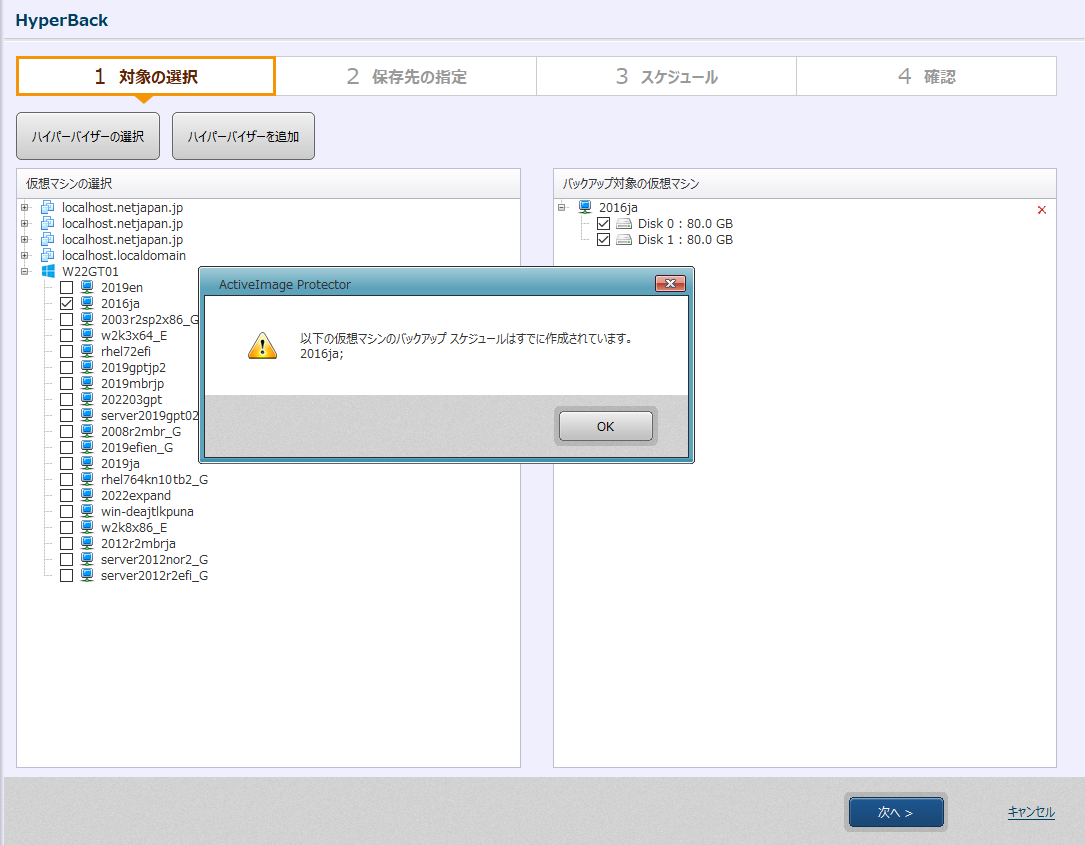The image size is (1085, 845).
Task: Check the rhel764kn10tb2_G checkbox
Action: (66, 479)
